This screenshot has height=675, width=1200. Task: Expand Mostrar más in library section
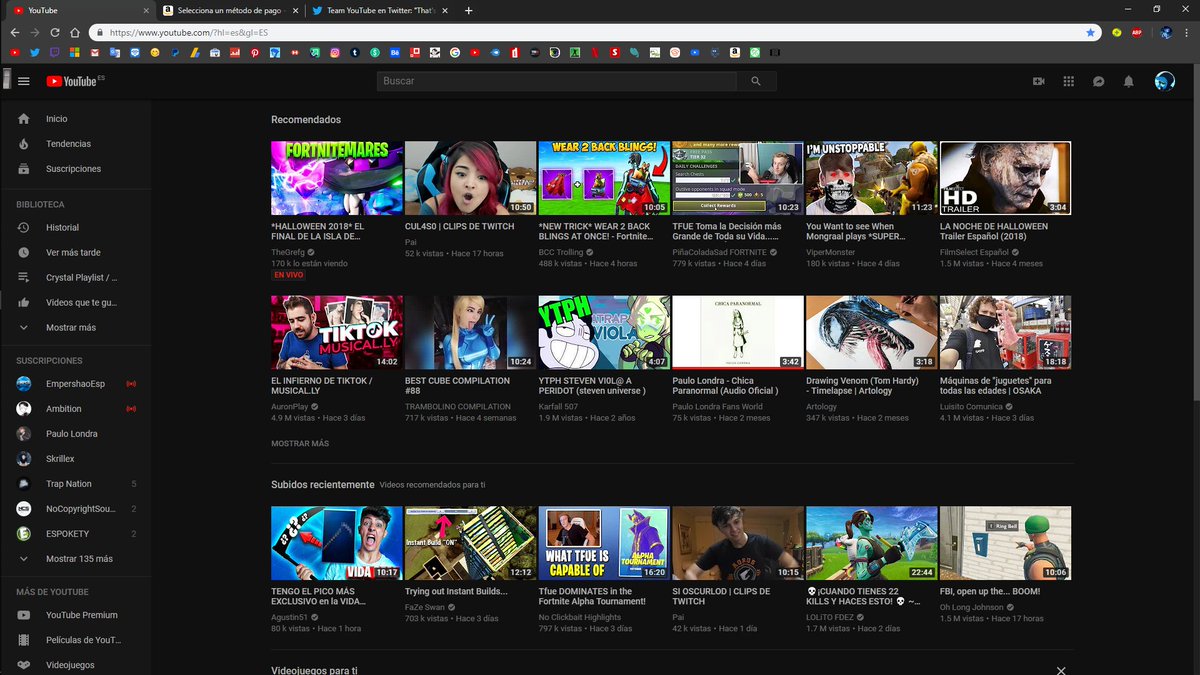[76, 327]
